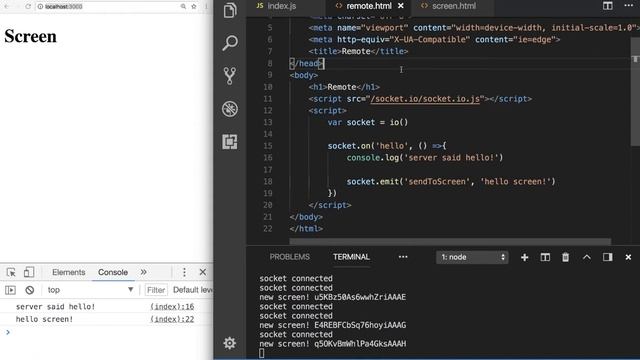Open the Explorer files icon in sidebar
The height and width of the screenshot is (360, 640).
coord(230,10)
